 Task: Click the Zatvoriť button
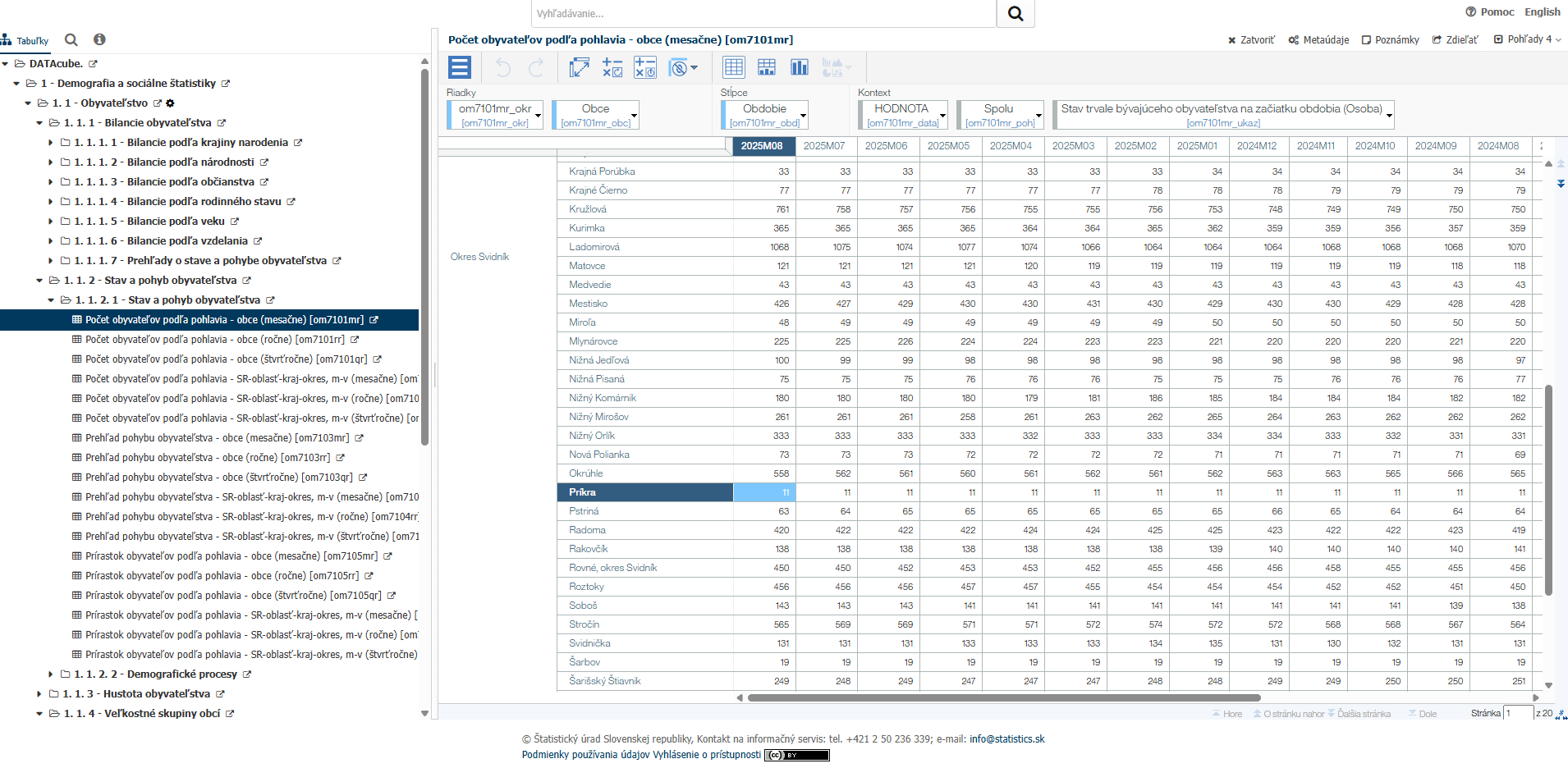pos(1251,39)
